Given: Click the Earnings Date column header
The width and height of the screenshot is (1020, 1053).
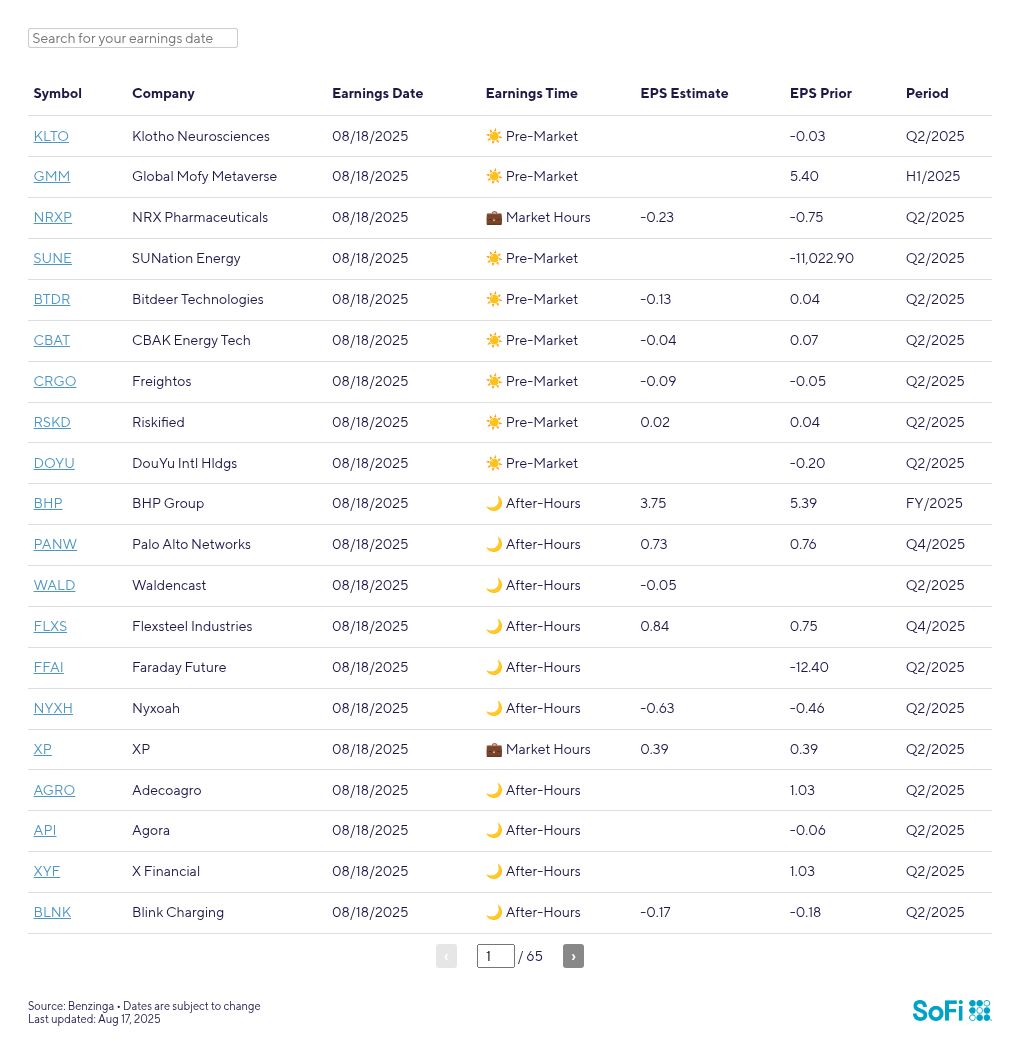Looking at the screenshot, I should 377,93.
